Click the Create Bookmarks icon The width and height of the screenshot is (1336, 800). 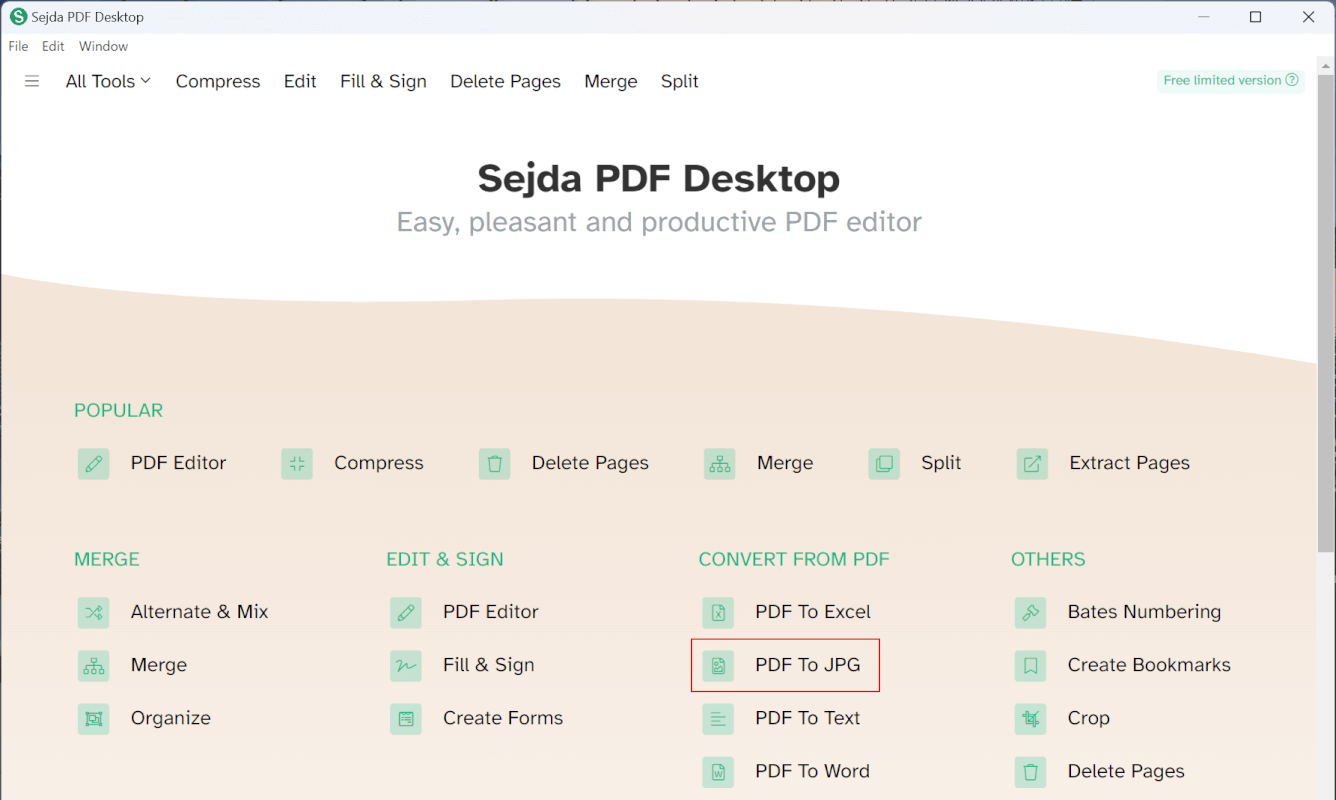[x=1030, y=666]
